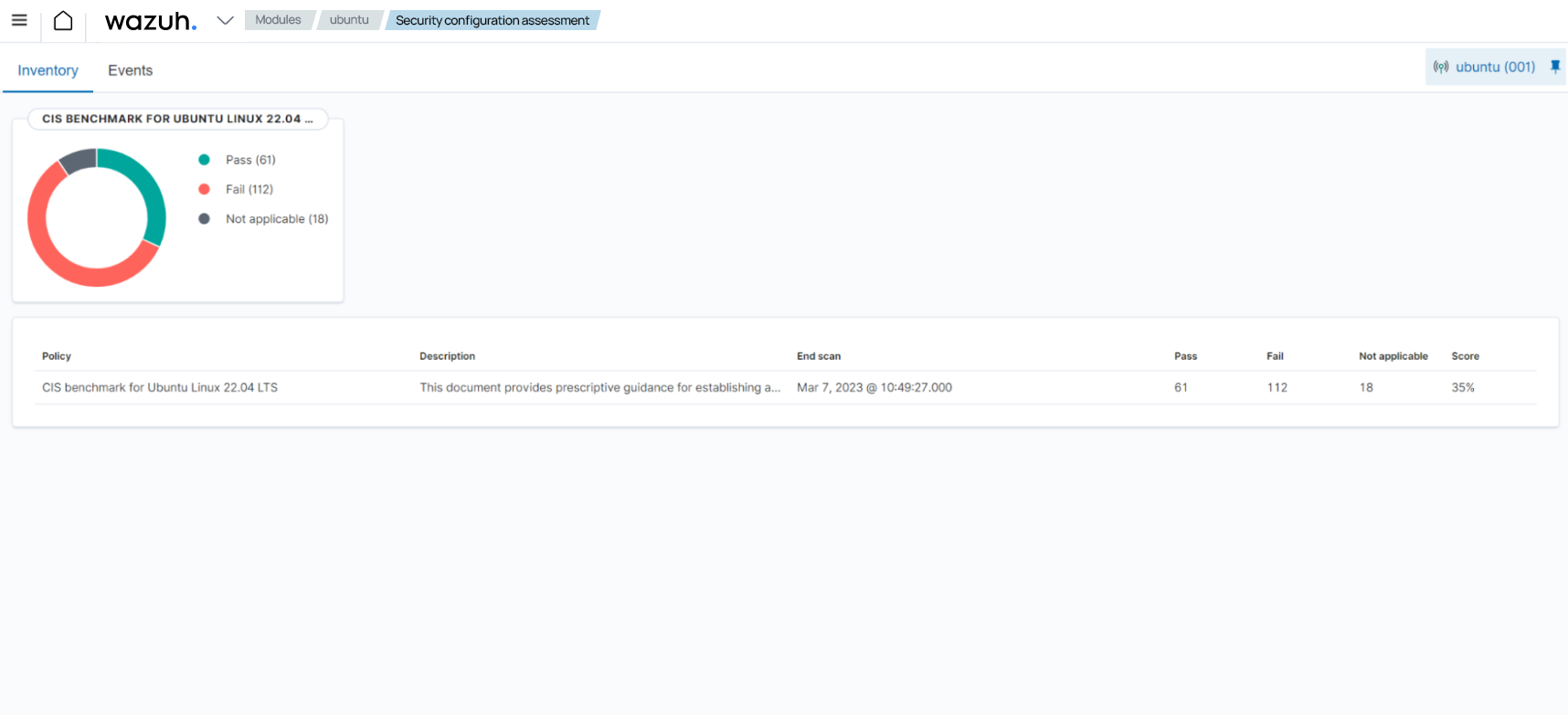This screenshot has width=1568, height=715.
Task: Click the red Fail legend dot
Action: (x=205, y=189)
